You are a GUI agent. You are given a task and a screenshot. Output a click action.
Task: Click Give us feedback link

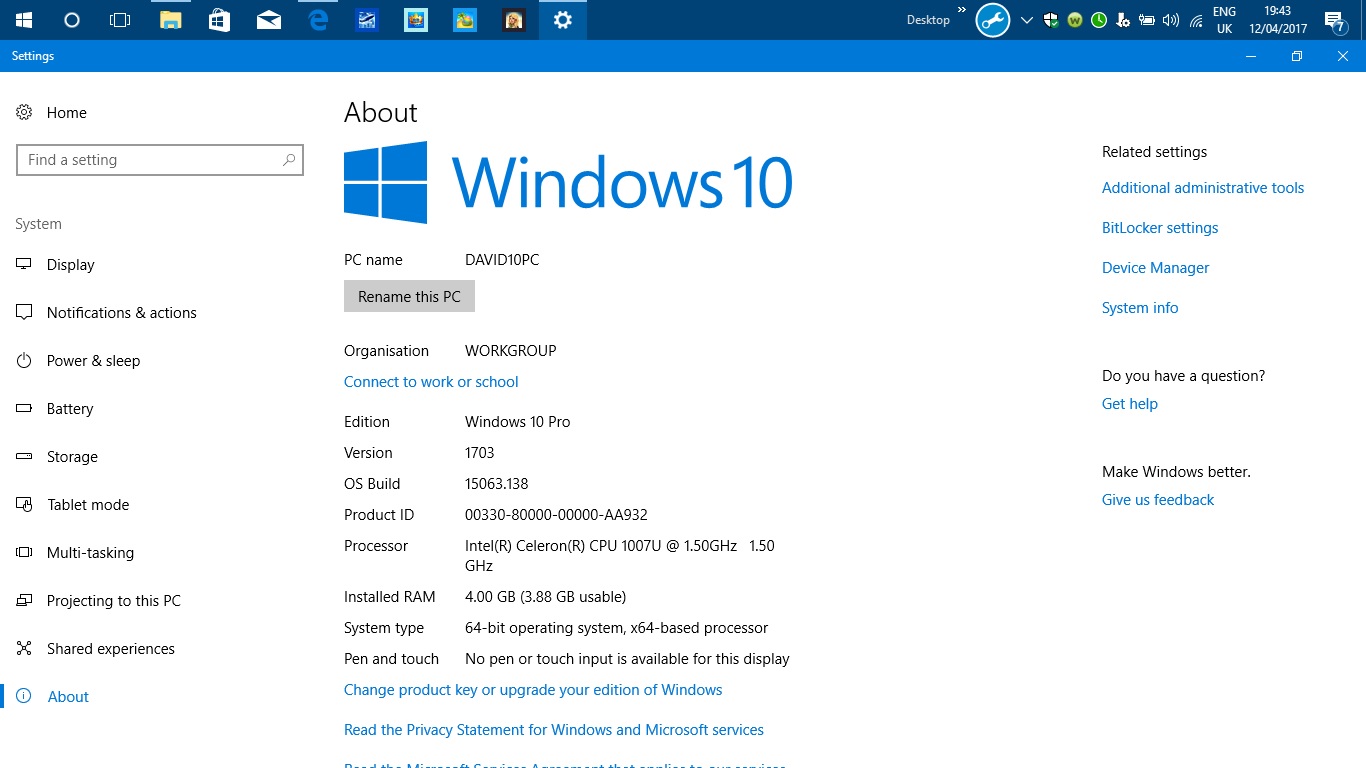pyautogui.click(x=1158, y=500)
